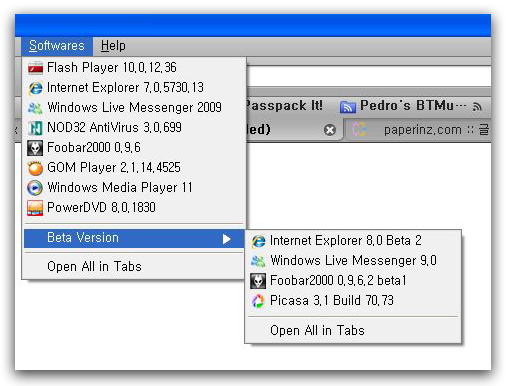Click the GOM Player icon
Screen dimensions: 506x386
[x=35, y=168]
